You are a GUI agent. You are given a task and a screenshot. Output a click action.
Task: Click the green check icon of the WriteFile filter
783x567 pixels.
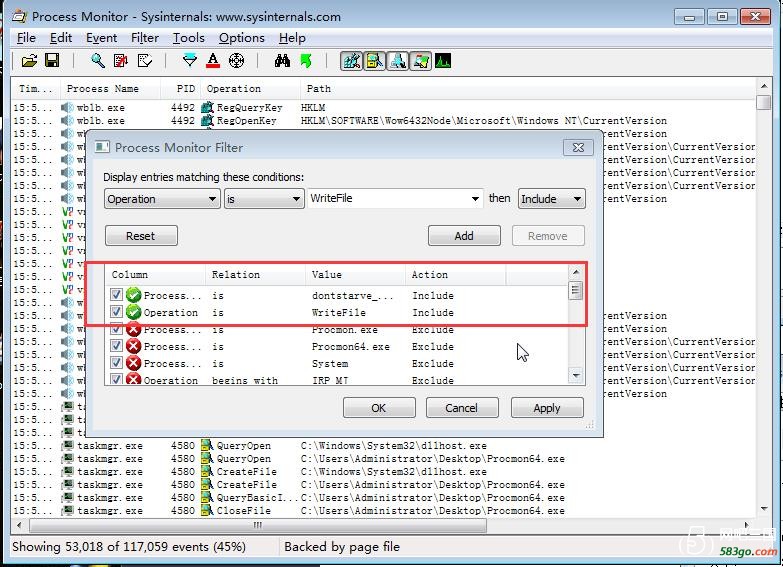(133, 312)
